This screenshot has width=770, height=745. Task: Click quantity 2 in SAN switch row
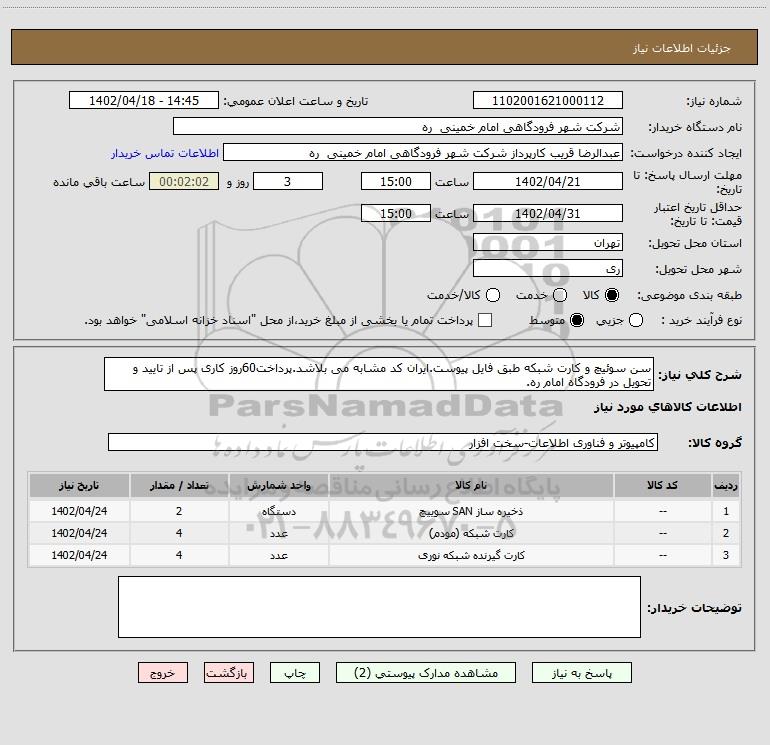tap(179, 511)
